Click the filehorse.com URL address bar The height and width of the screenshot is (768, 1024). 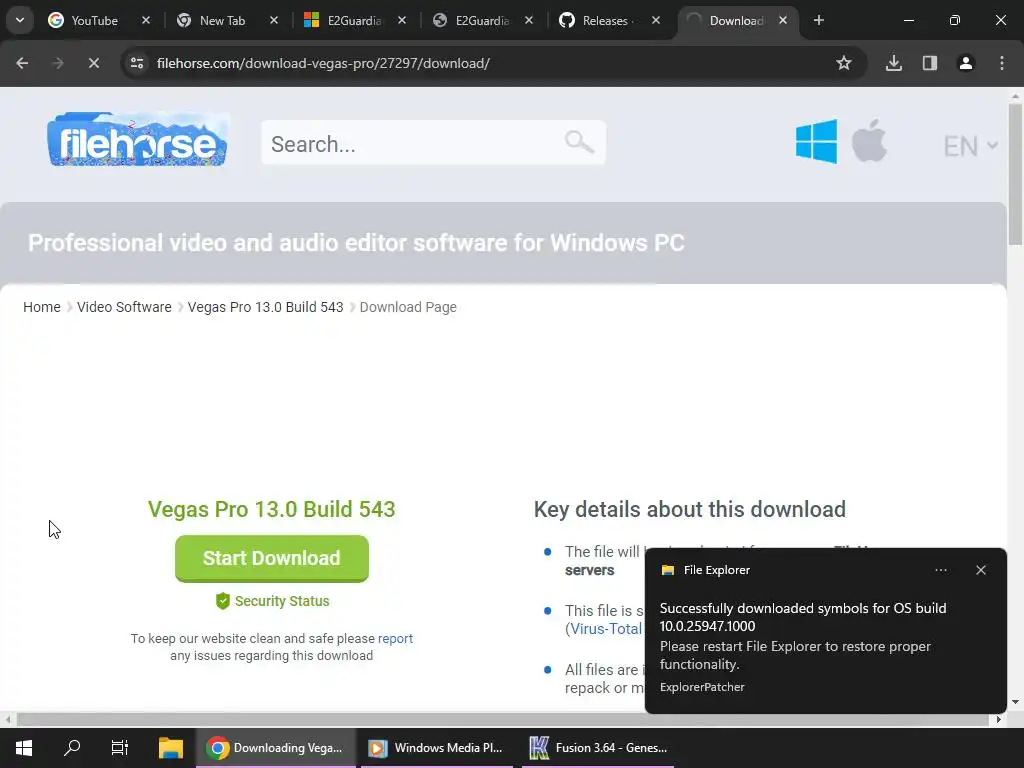323,63
